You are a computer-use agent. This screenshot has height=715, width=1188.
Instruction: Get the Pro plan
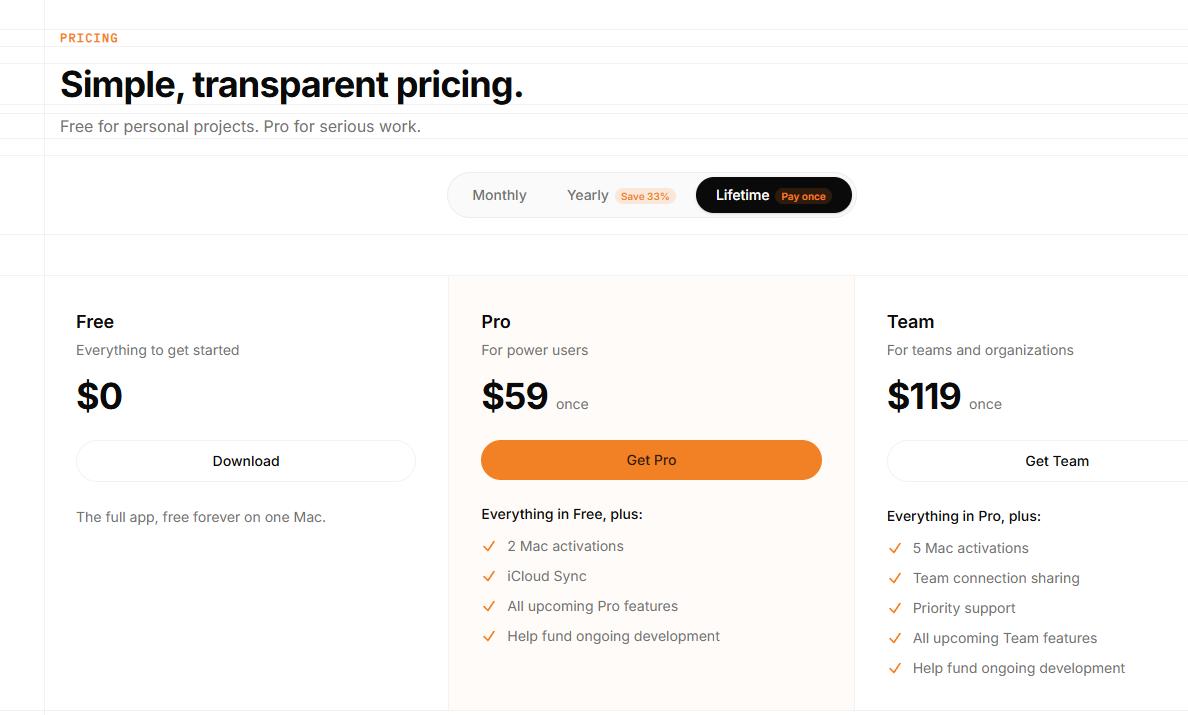pyautogui.click(x=651, y=460)
